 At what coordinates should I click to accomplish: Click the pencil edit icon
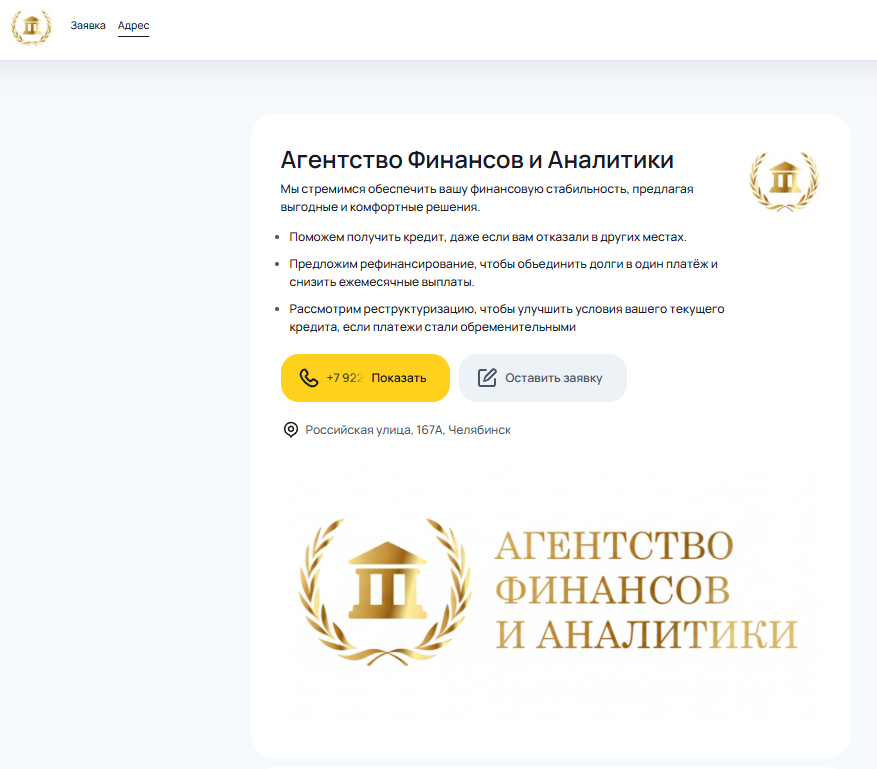(487, 378)
